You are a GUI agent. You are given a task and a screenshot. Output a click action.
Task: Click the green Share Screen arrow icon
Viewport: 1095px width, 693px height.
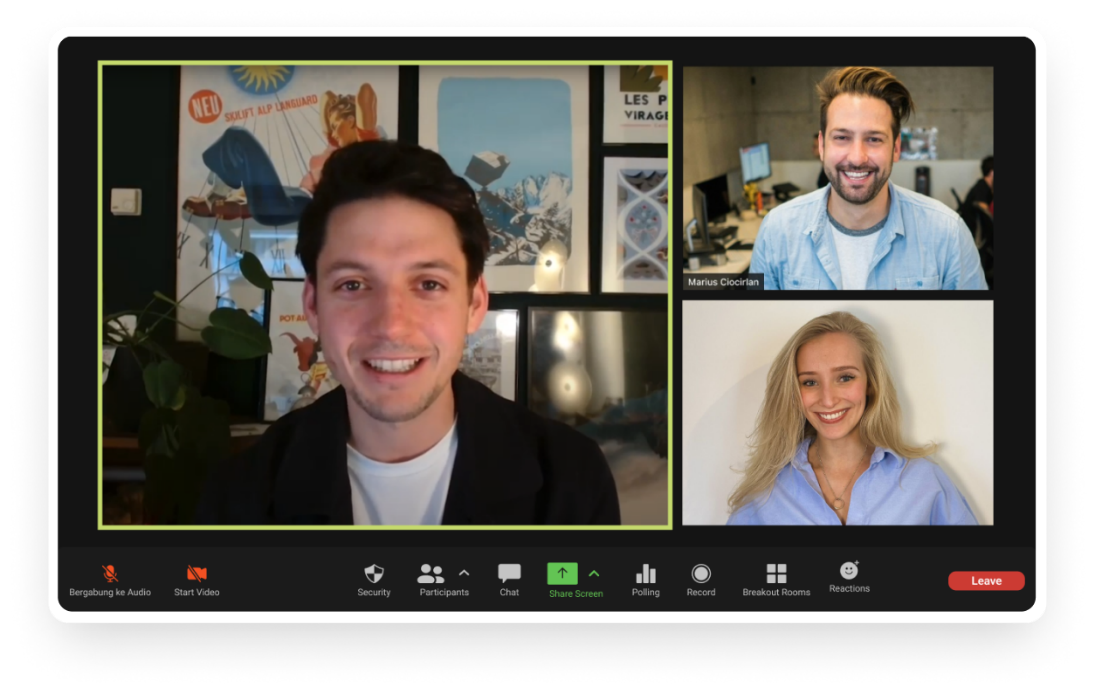pyautogui.click(x=562, y=573)
